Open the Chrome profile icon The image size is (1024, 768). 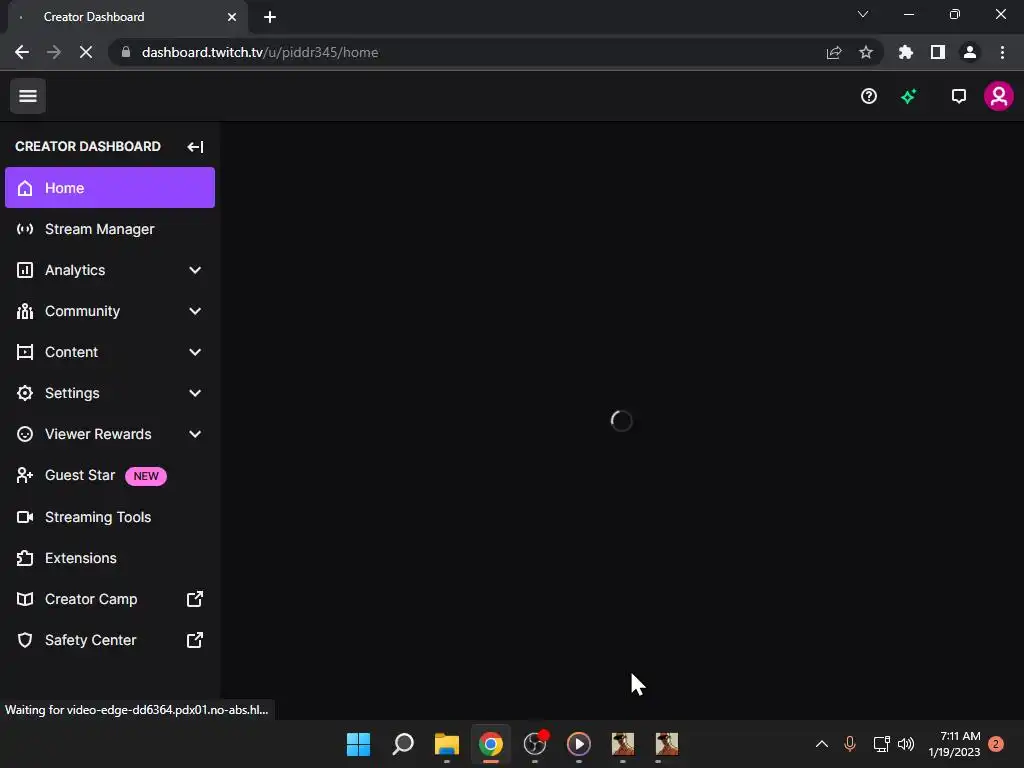[x=970, y=52]
